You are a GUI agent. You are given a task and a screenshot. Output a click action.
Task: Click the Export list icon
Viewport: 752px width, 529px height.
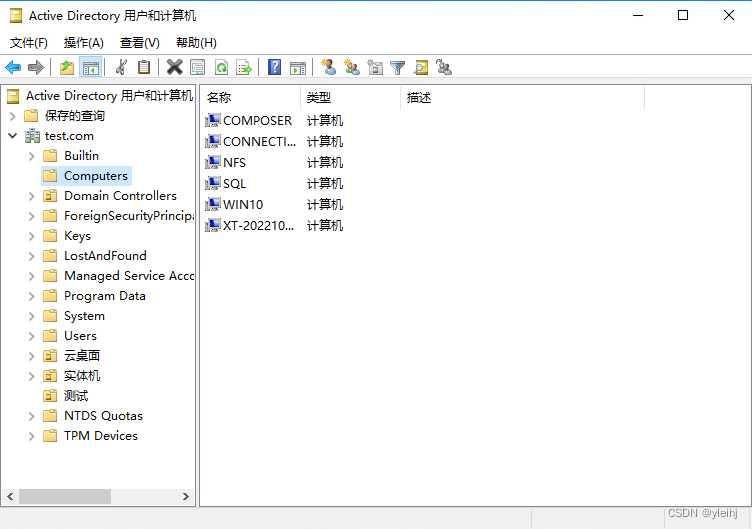click(x=244, y=68)
